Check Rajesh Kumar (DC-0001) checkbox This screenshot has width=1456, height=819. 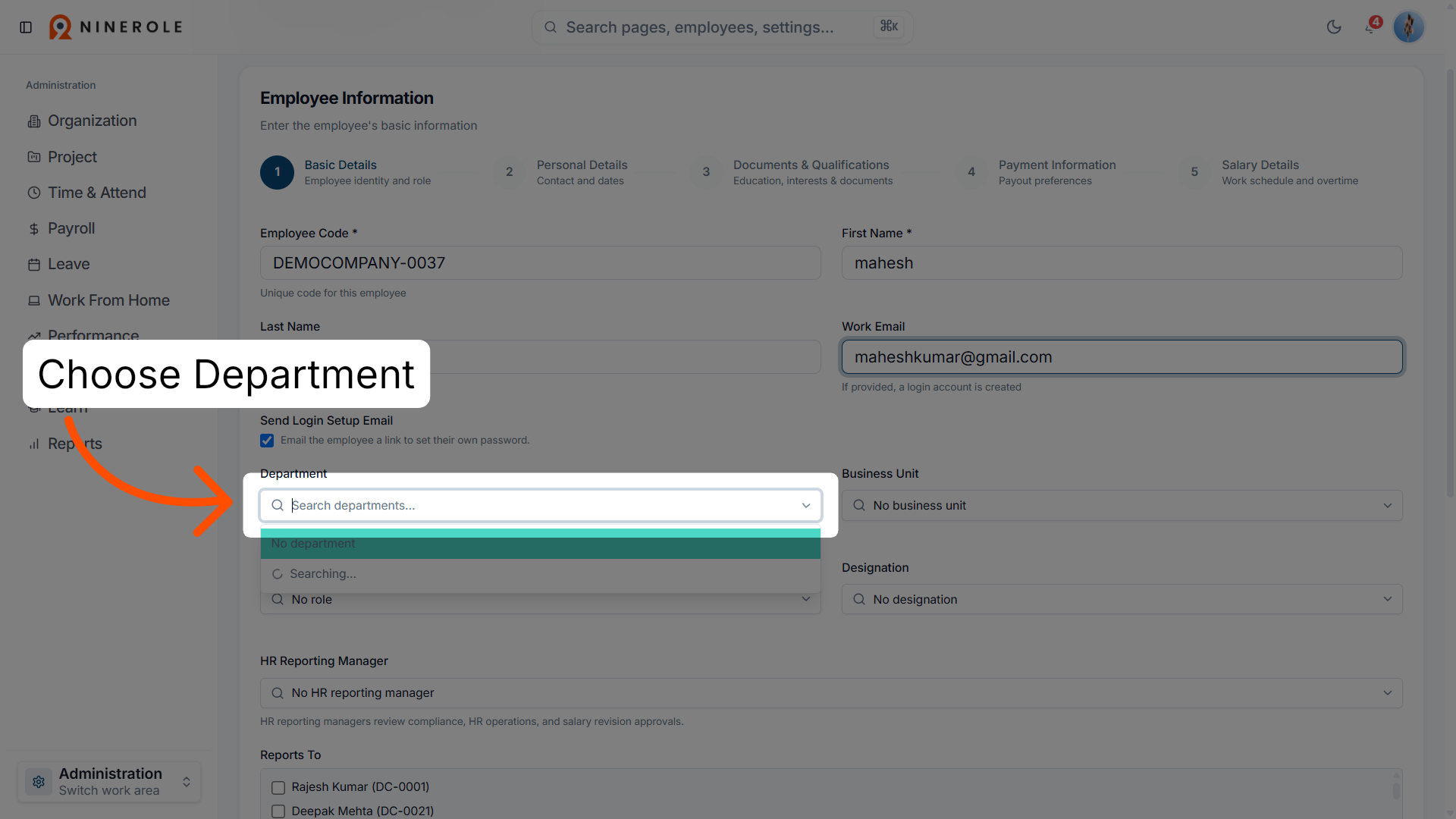tap(278, 788)
